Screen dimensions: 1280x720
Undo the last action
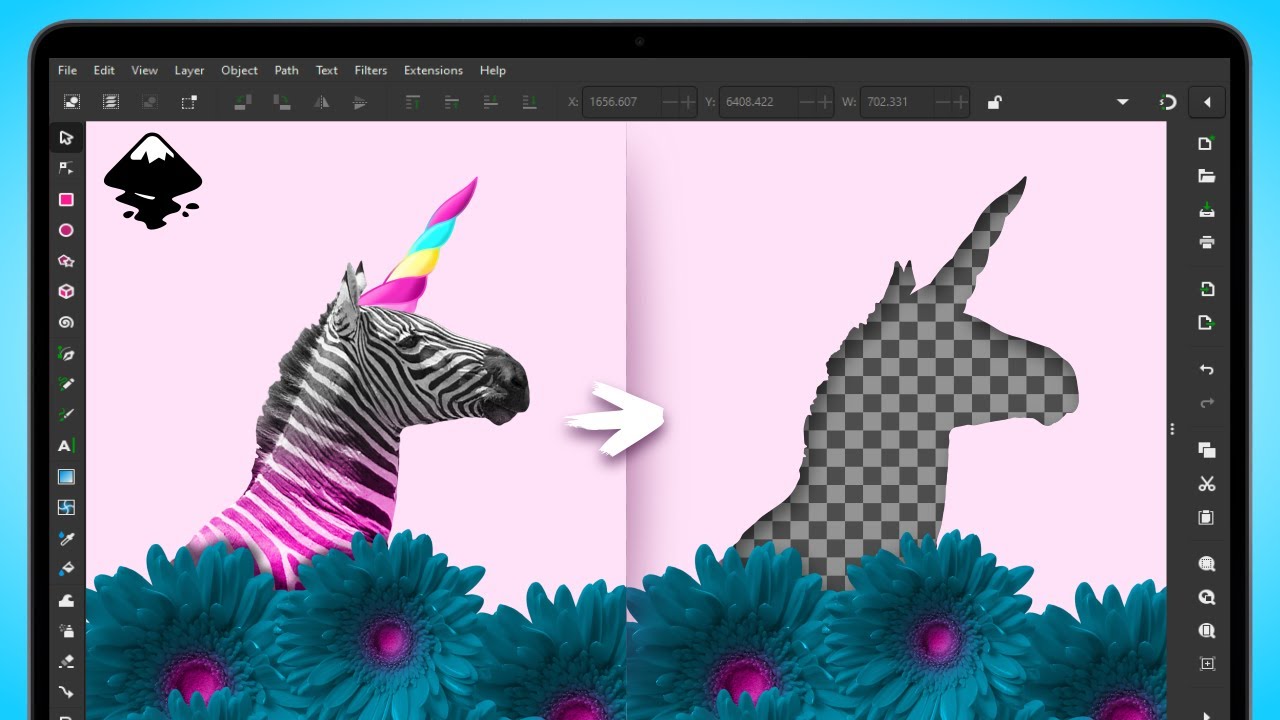click(1207, 370)
